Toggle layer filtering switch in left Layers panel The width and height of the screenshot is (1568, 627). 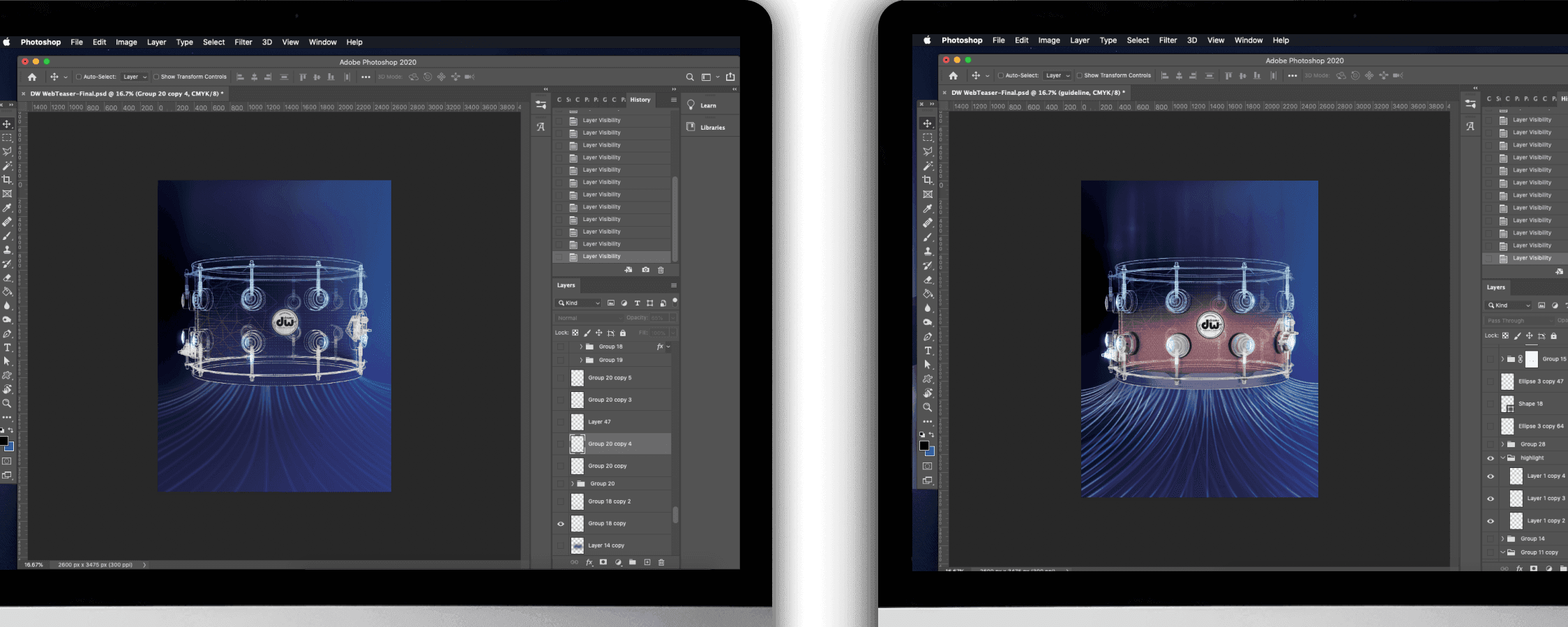coord(674,301)
